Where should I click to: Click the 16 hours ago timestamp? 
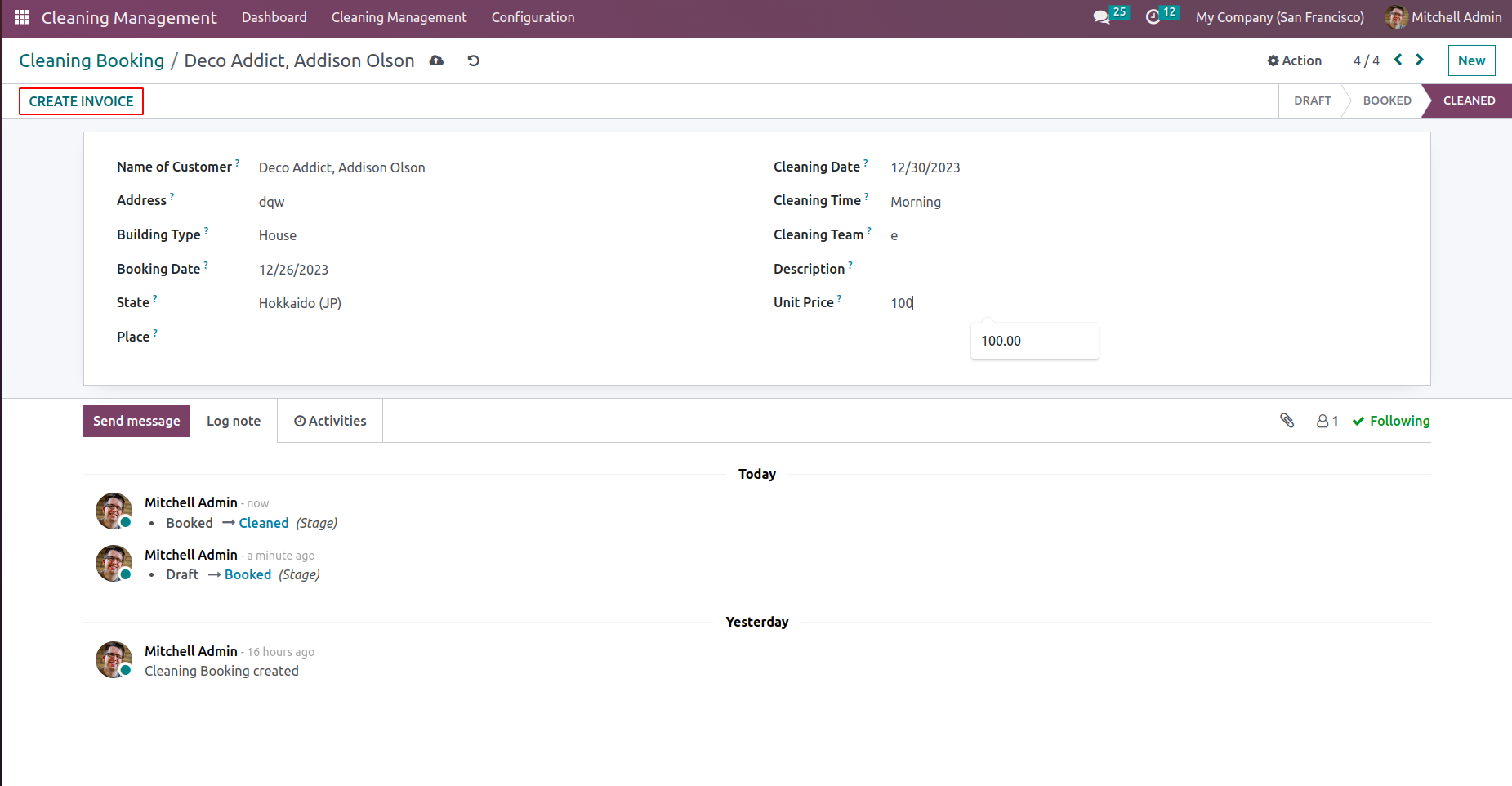point(281,652)
